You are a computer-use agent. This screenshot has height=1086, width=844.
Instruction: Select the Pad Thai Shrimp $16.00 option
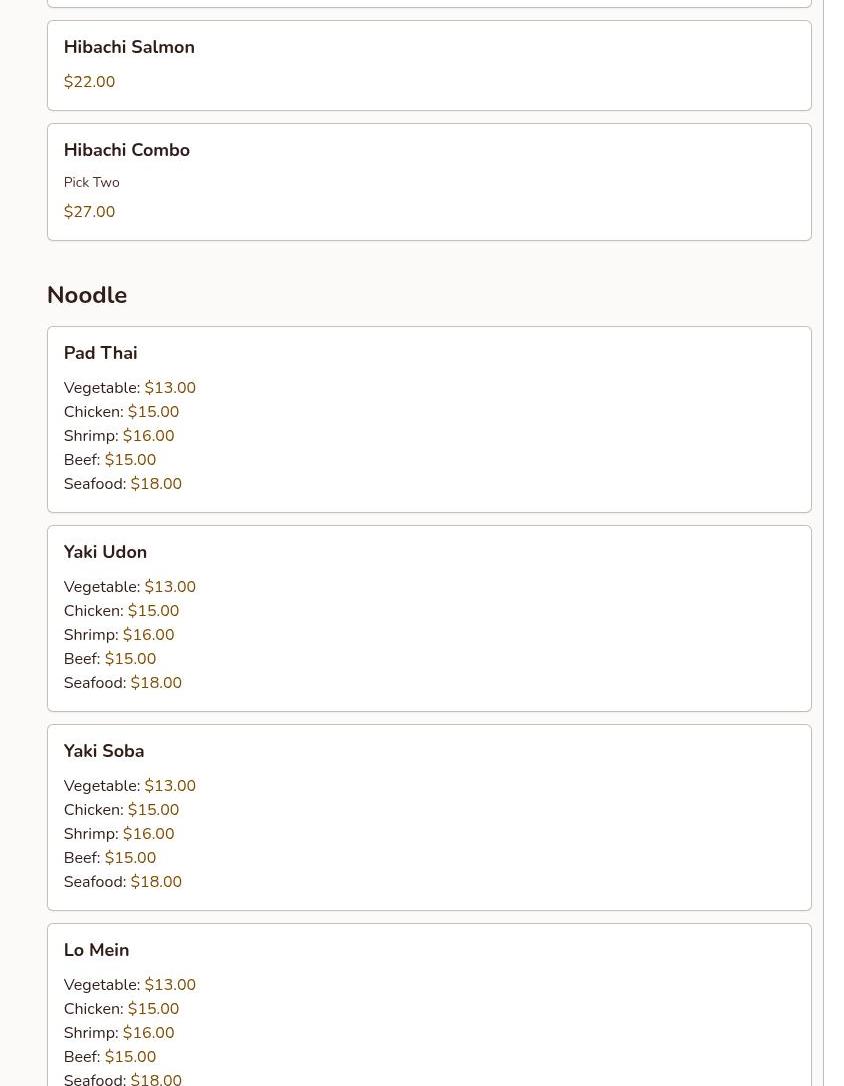(x=118, y=436)
